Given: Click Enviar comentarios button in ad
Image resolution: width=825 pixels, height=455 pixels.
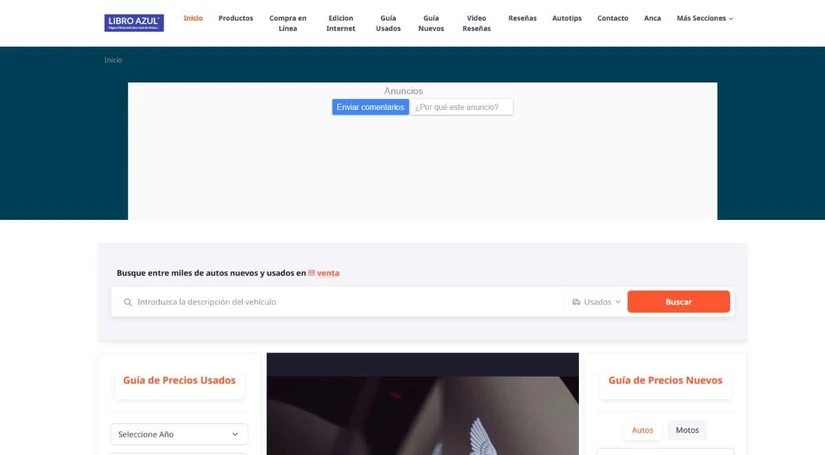Looking at the screenshot, I should point(370,107).
